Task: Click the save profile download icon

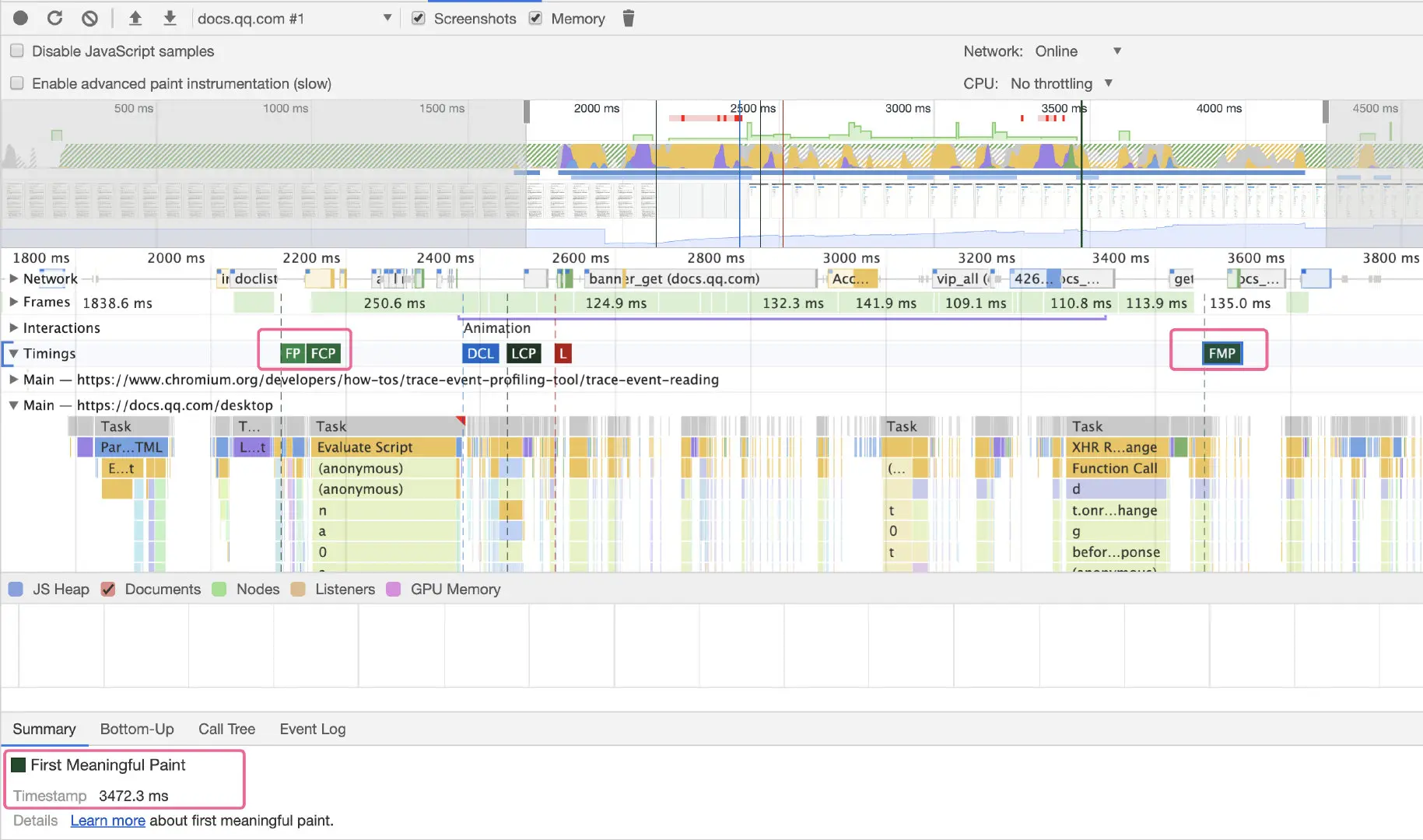Action: pyautogui.click(x=170, y=18)
